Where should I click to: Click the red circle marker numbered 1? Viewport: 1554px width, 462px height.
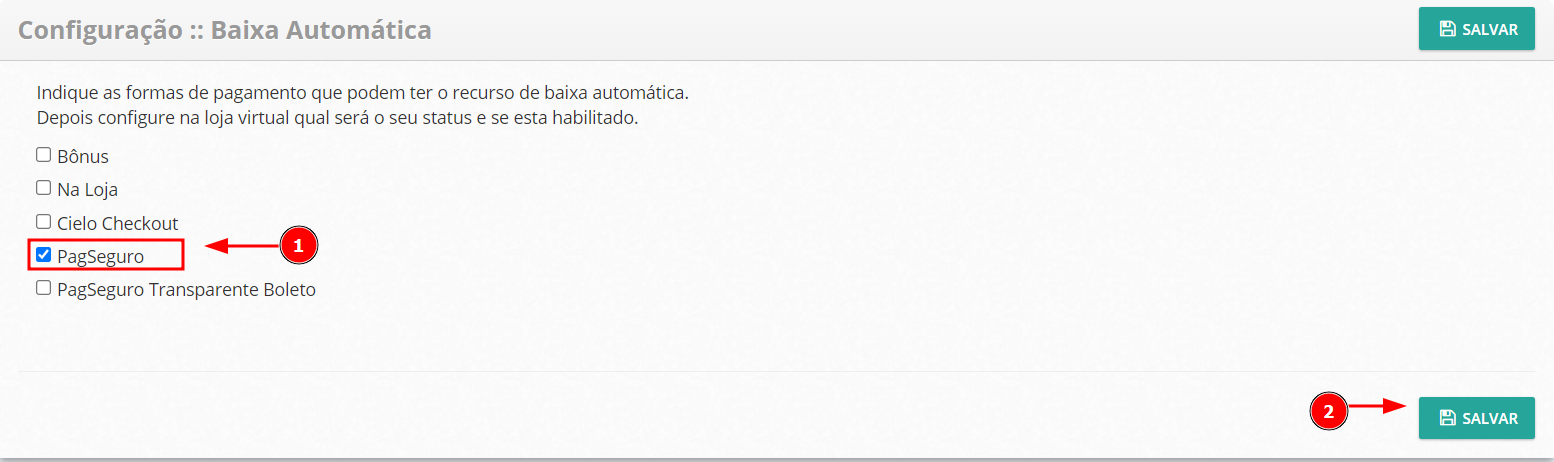coord(298,246)
